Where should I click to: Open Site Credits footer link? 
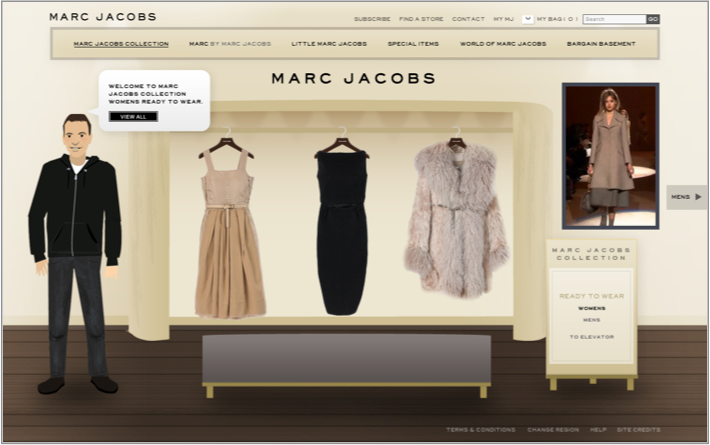point(638,430)
